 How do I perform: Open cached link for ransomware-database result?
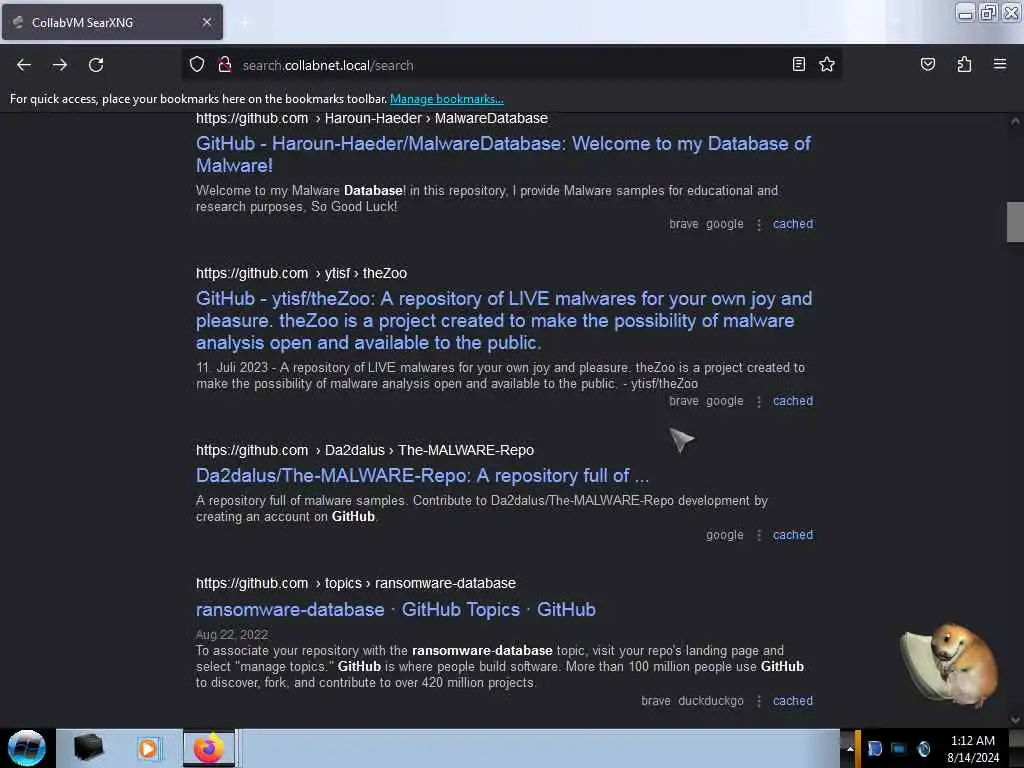[x=793, y=701]
